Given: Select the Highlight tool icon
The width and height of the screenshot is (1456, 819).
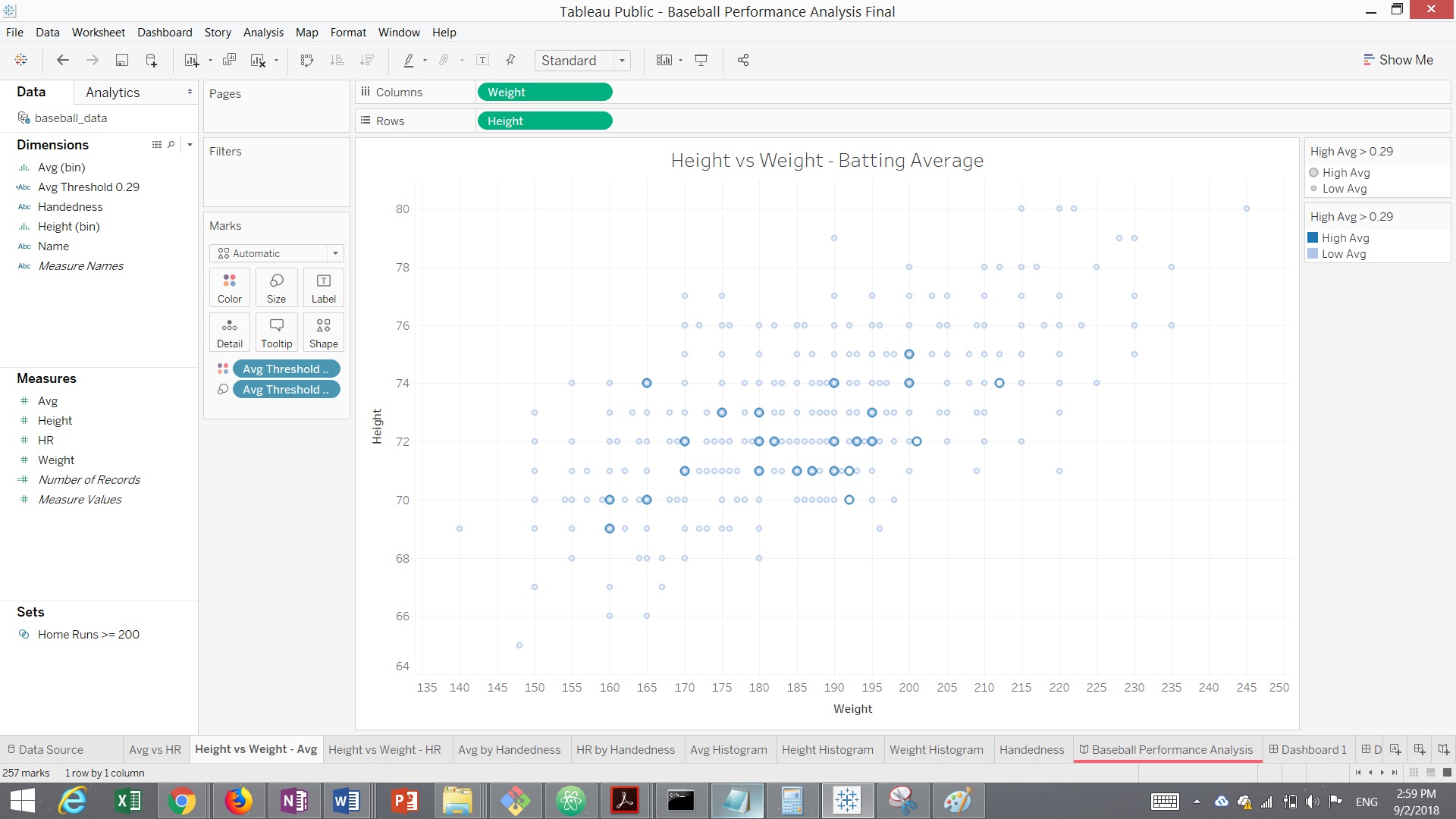Looking at the screenshot, I should 408,60.
